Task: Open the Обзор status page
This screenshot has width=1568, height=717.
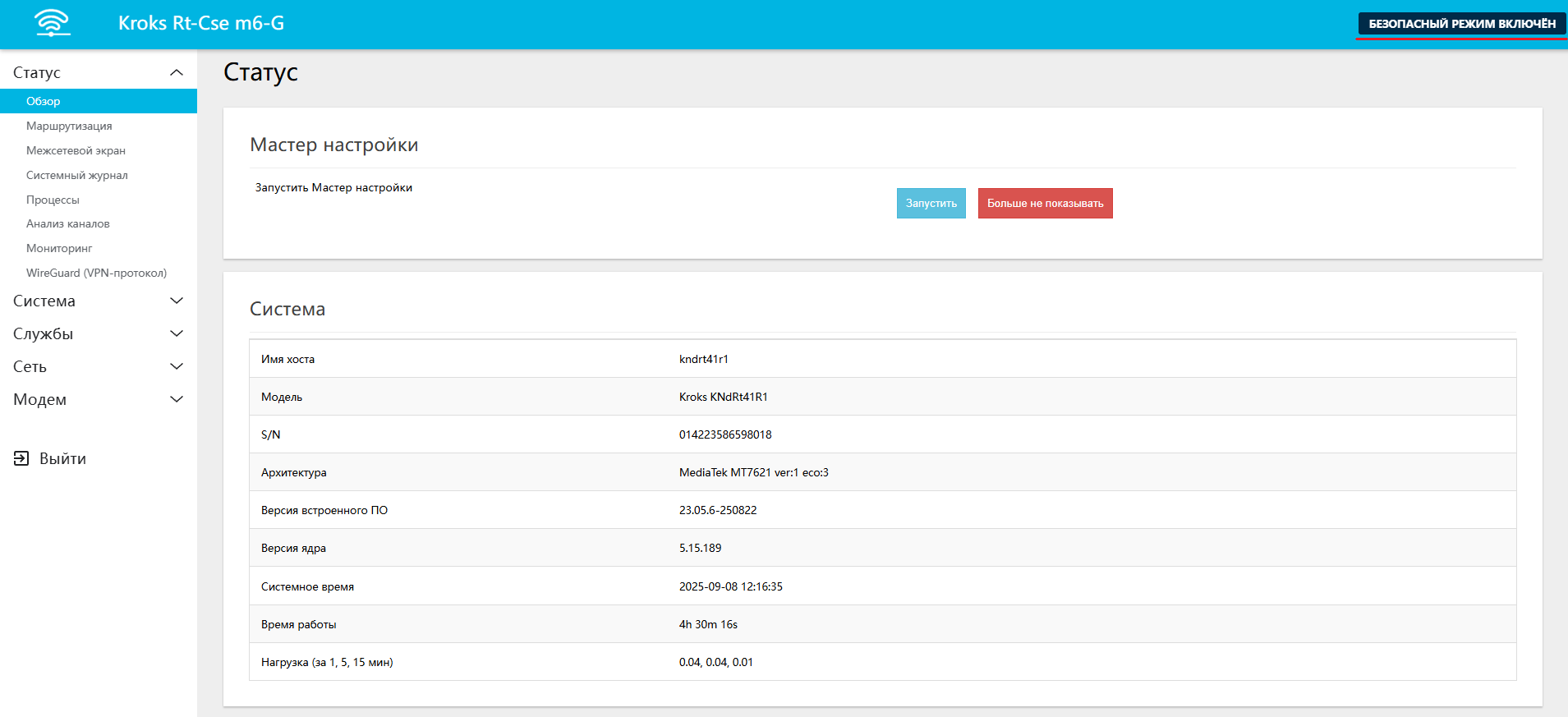Action: coord(44,101)
